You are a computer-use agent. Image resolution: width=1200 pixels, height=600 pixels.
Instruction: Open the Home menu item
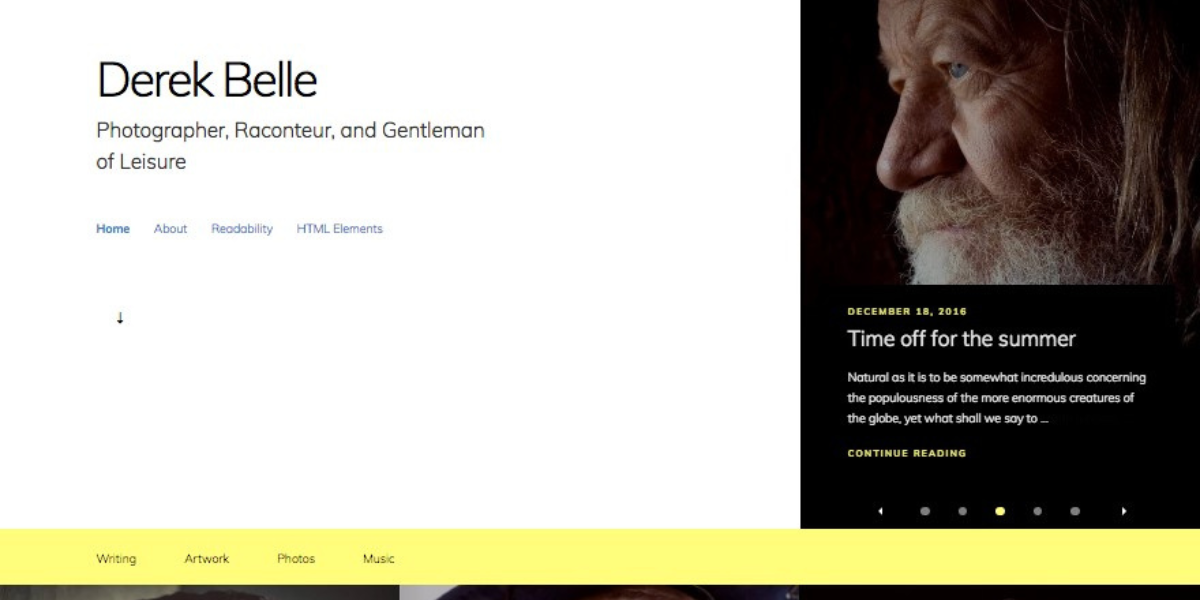pos(113,229)
